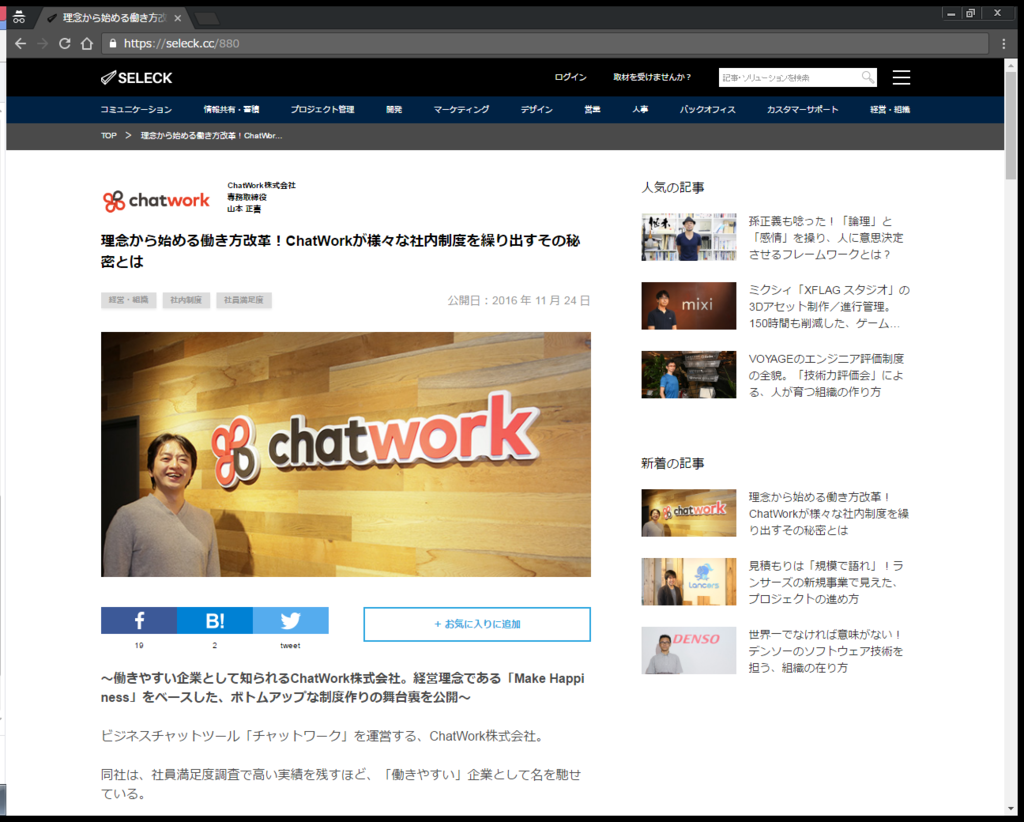The height and width of the screenshot is (822, 1024).
Task: Open マーケティング category
Action: tap(461, 110)
